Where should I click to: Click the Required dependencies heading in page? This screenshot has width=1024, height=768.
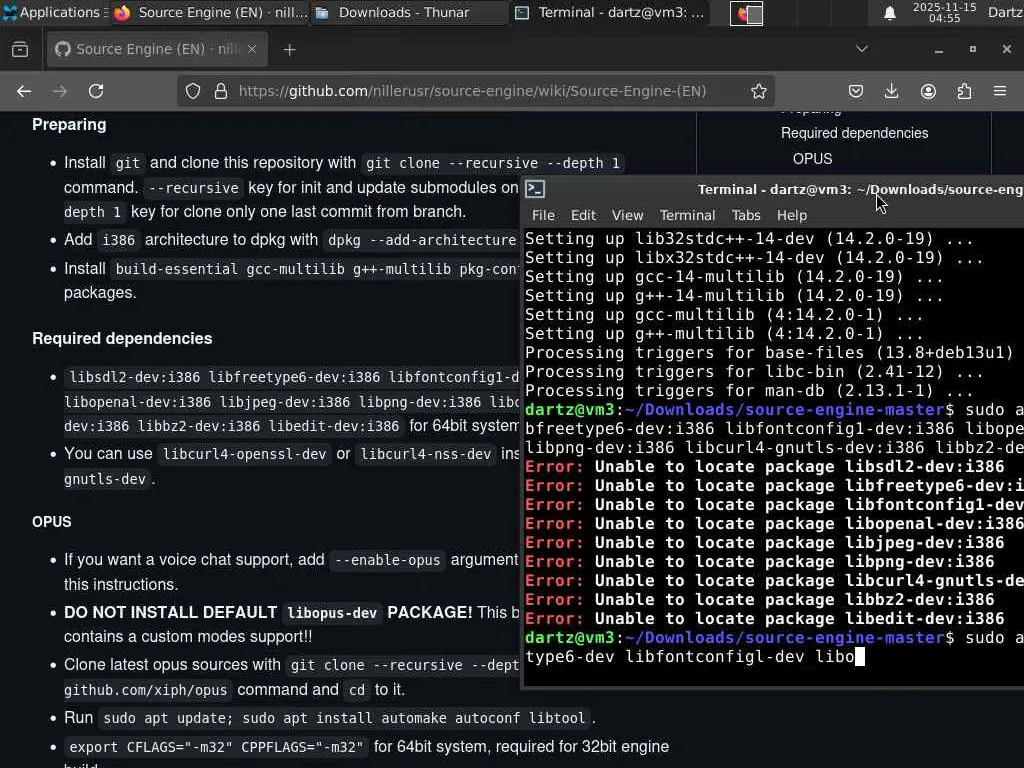pos(122,338)
